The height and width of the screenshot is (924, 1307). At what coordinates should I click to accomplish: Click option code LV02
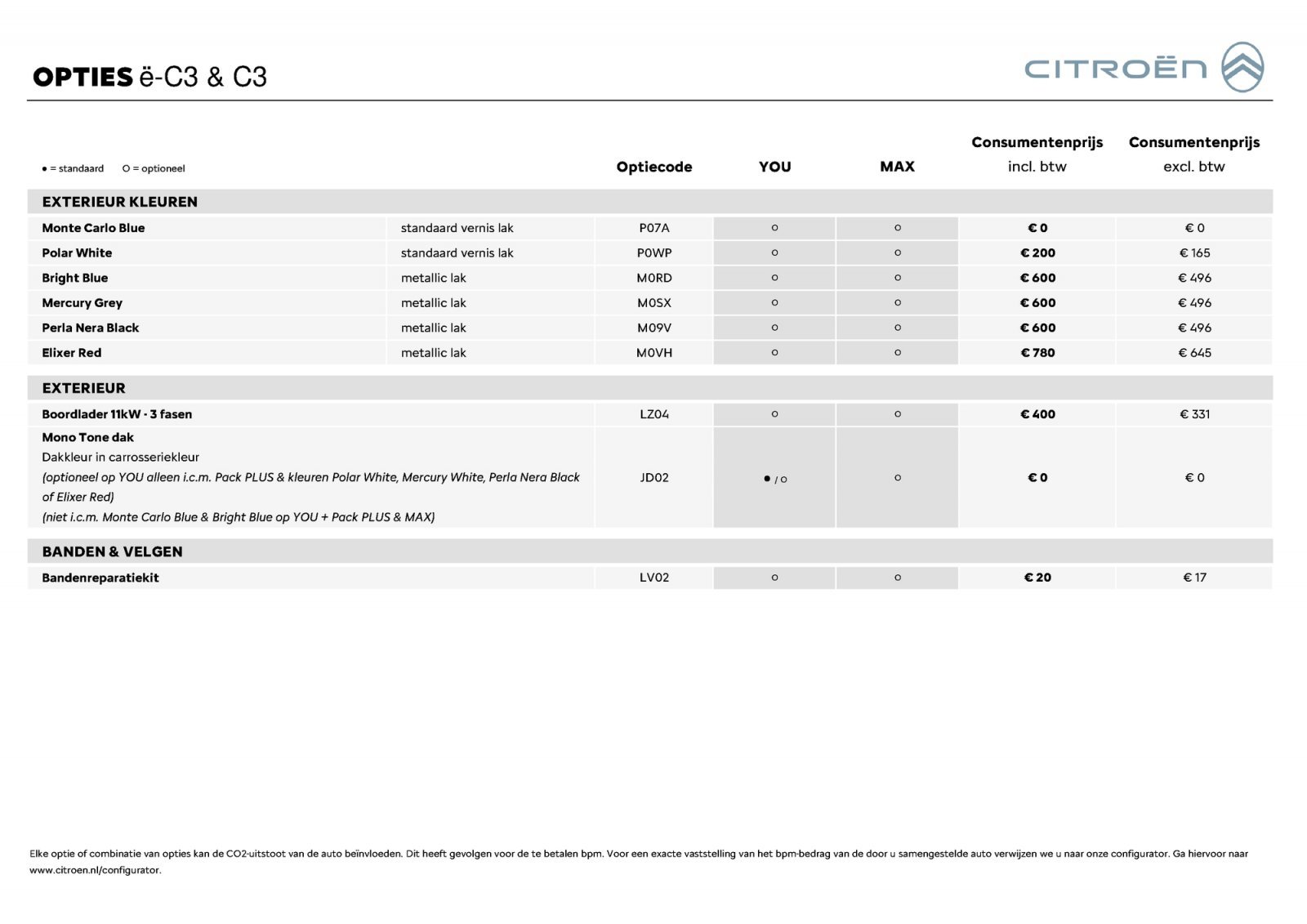[654, 578]
